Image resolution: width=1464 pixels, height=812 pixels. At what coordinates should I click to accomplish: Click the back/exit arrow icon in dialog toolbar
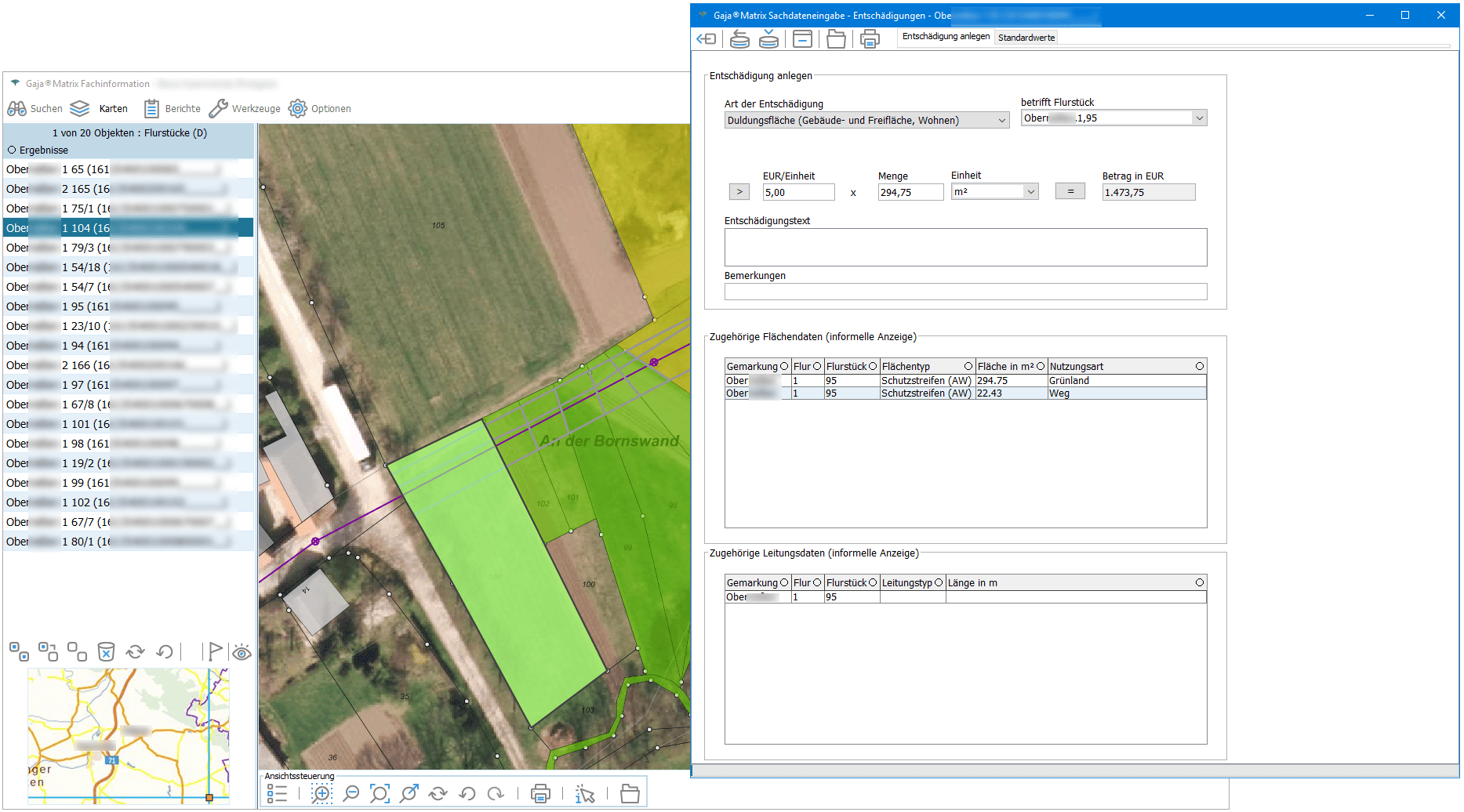coord(707,38)
